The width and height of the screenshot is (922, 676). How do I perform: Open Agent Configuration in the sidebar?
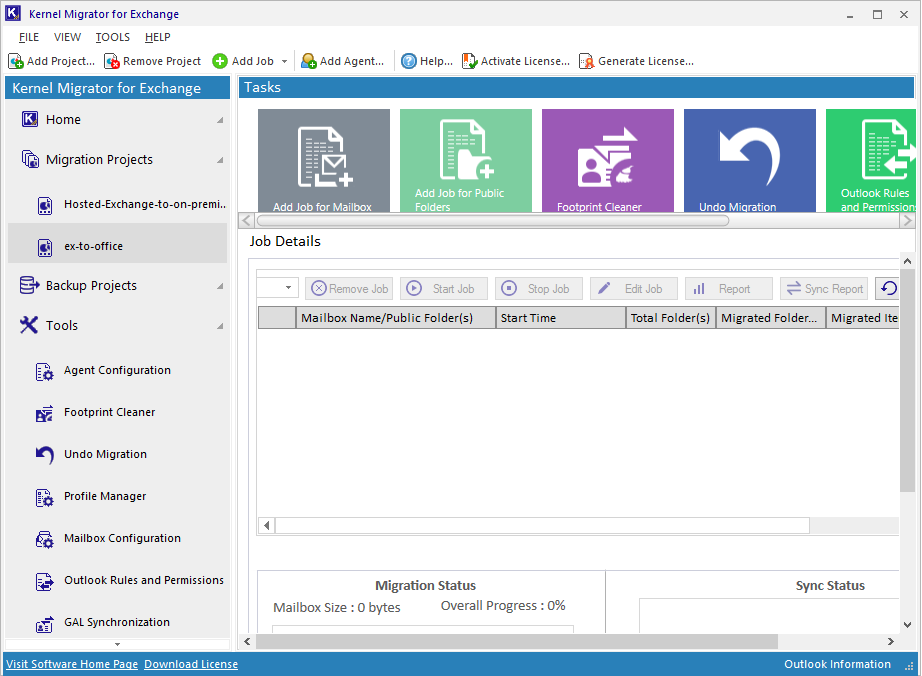tap(117, 370)
